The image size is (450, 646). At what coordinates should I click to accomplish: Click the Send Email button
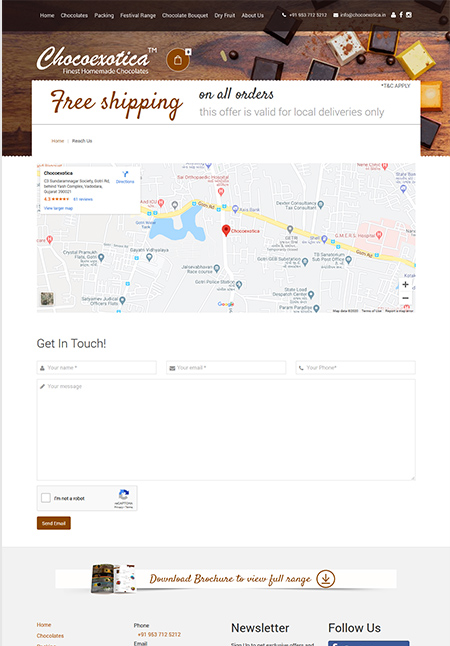coord(54,523)
